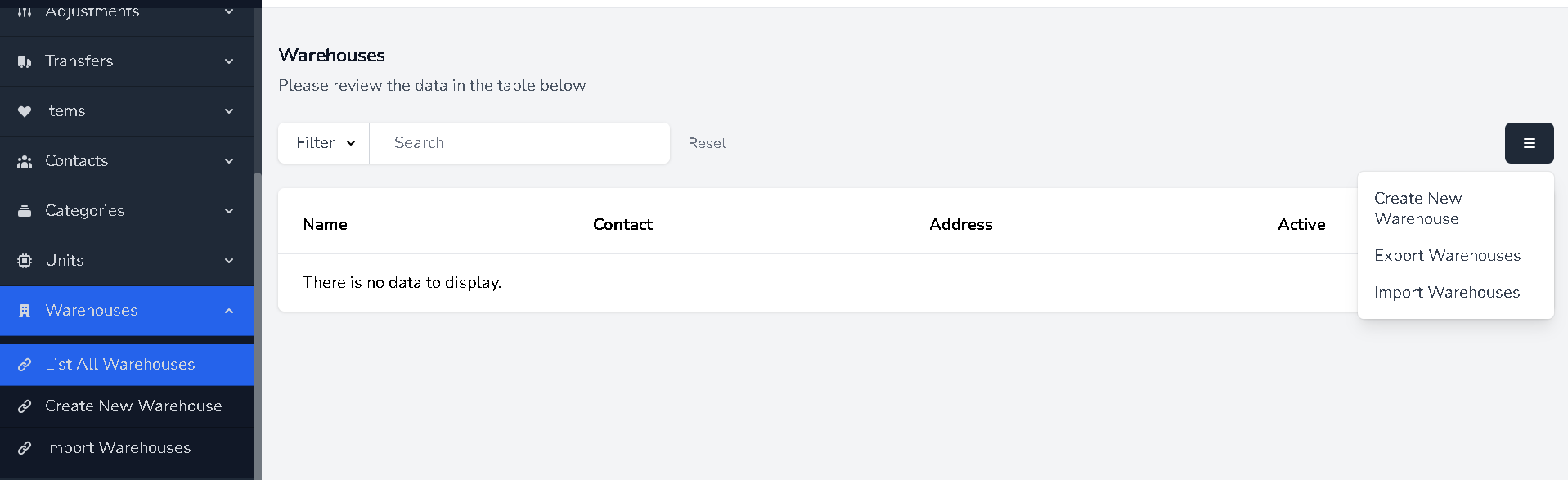Open List All Warehouses sidebar link
The image size is (1568, 480).
coord(119,365)
